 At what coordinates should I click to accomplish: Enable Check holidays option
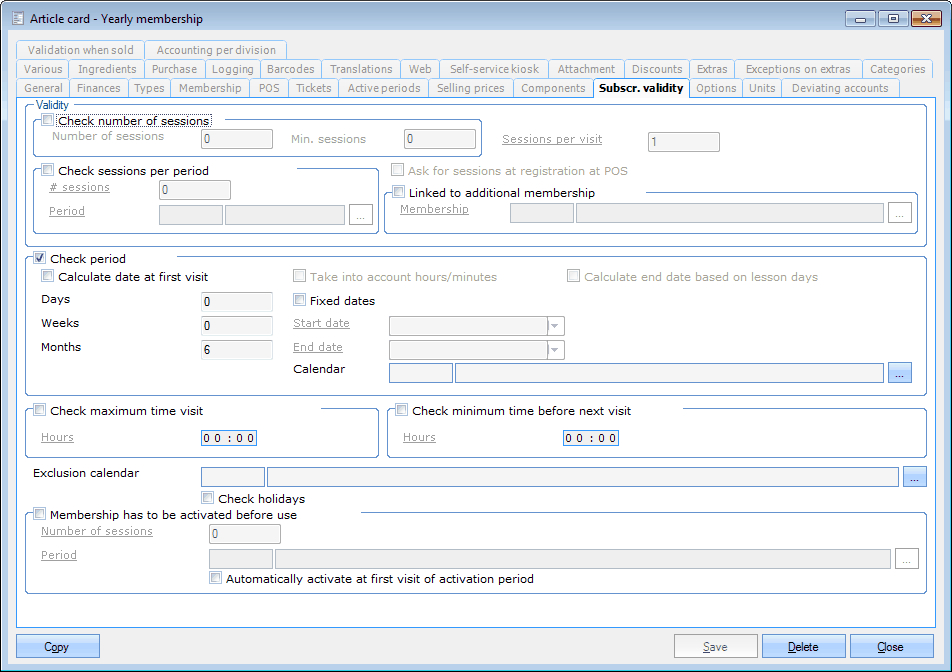point(208,498)
